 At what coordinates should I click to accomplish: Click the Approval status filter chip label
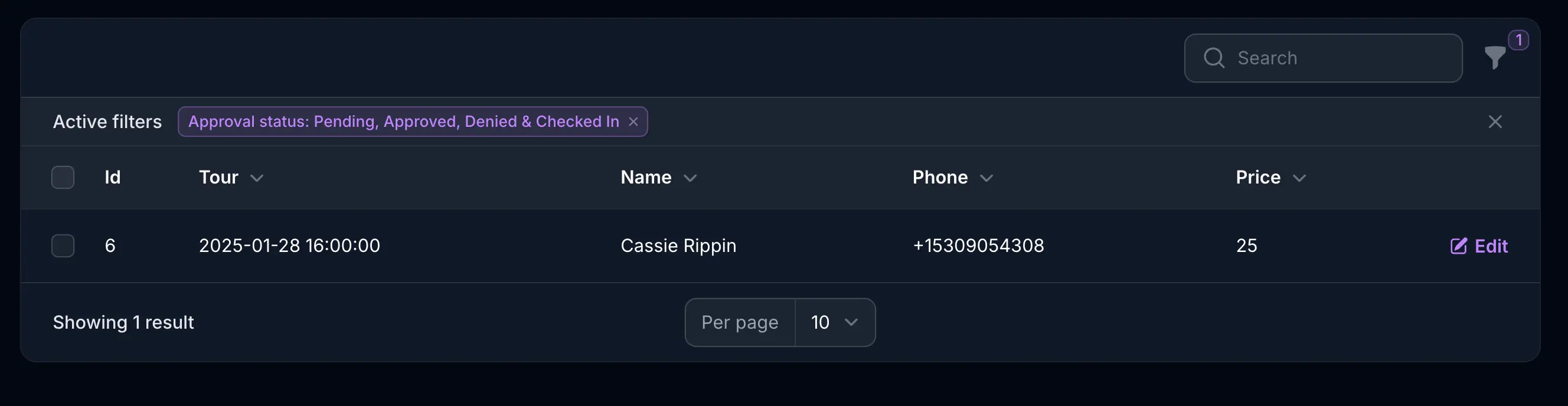click(404, 121)
